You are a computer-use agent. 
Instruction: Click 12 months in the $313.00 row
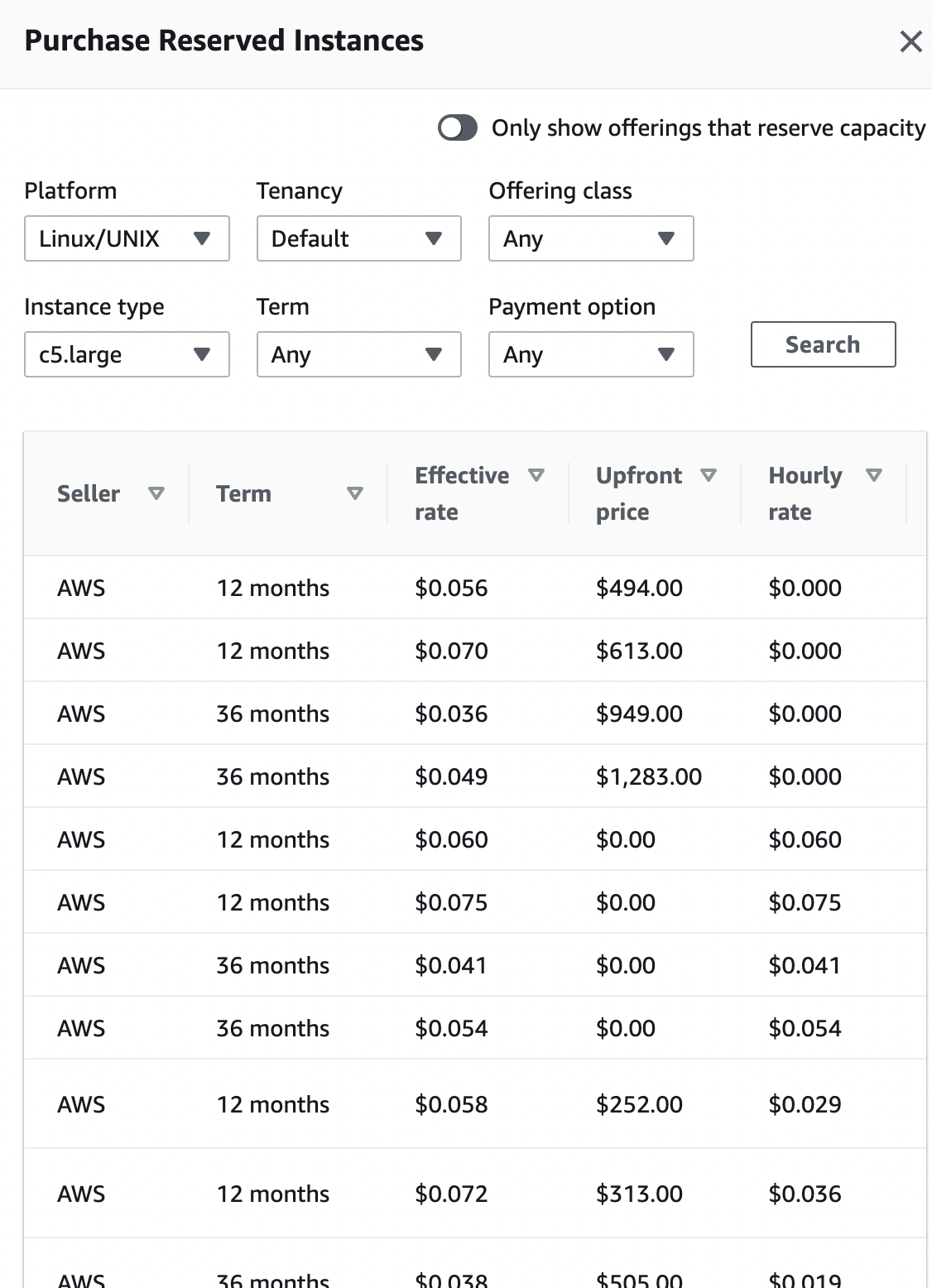point(273,1194)
